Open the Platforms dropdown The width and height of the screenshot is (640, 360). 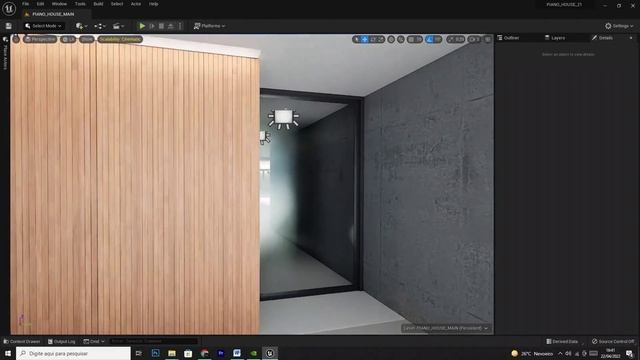pos(209,26)
